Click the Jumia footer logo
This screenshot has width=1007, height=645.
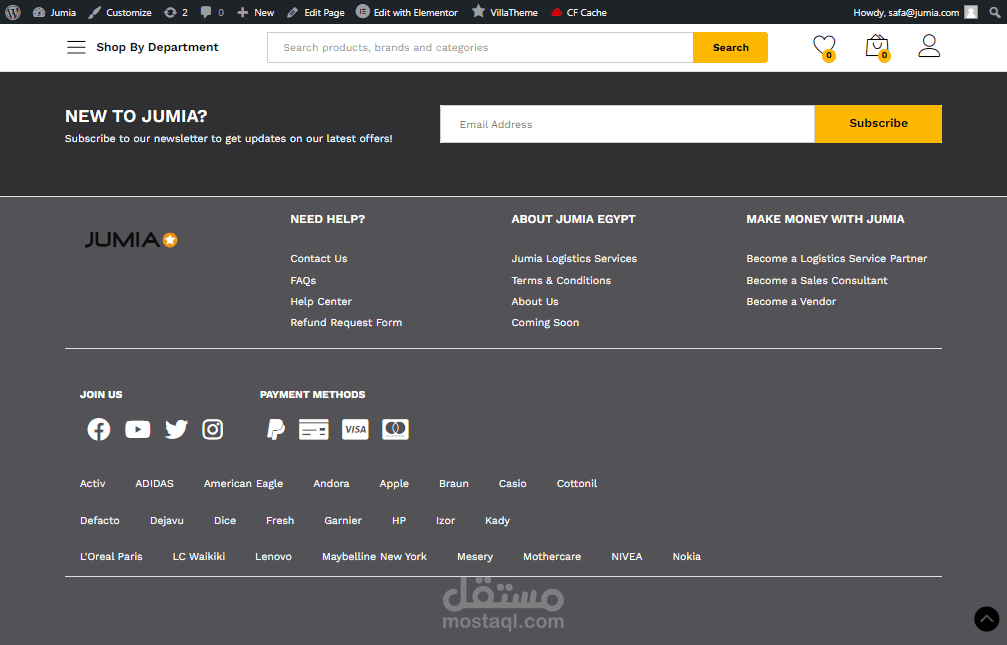tap(131, 240)
